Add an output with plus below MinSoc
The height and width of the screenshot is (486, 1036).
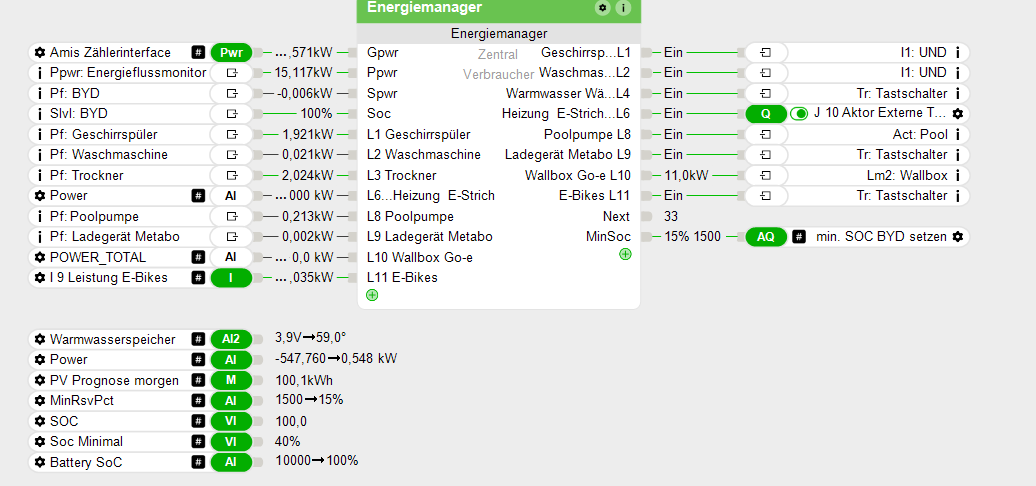tap(625, 255)
